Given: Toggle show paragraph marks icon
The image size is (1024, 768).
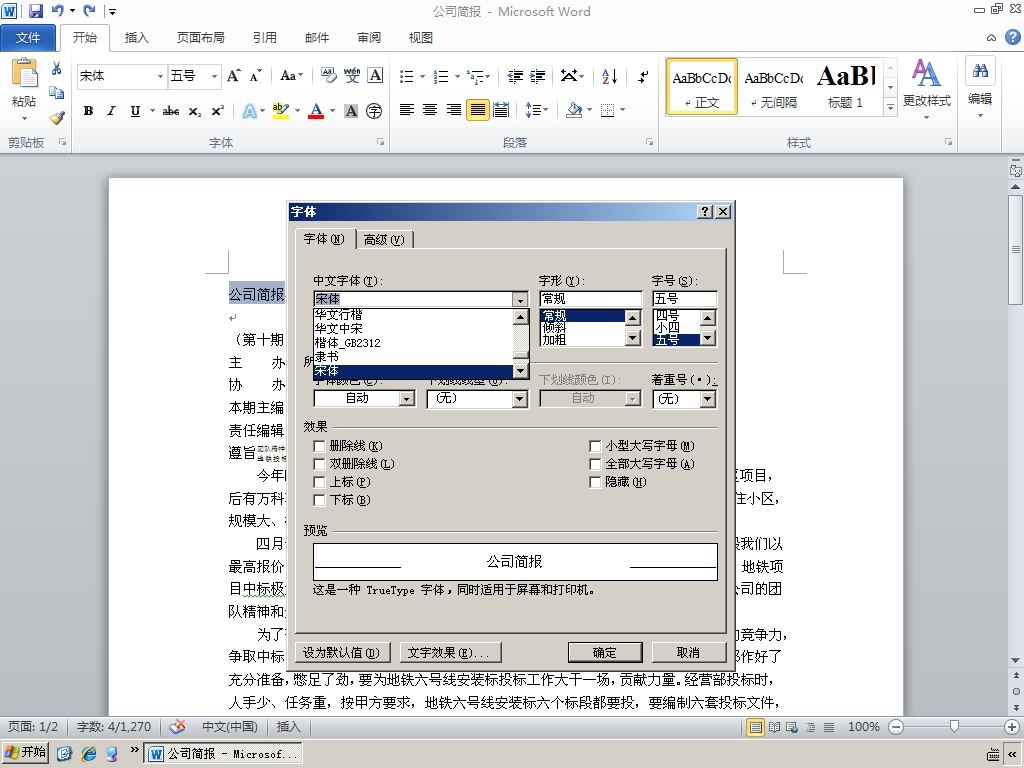Looking at the screenshot, I should [x=643, y=76].
